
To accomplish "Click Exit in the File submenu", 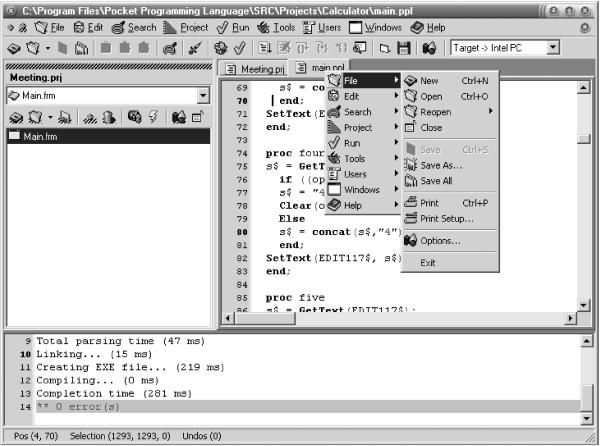I will 428,263.
